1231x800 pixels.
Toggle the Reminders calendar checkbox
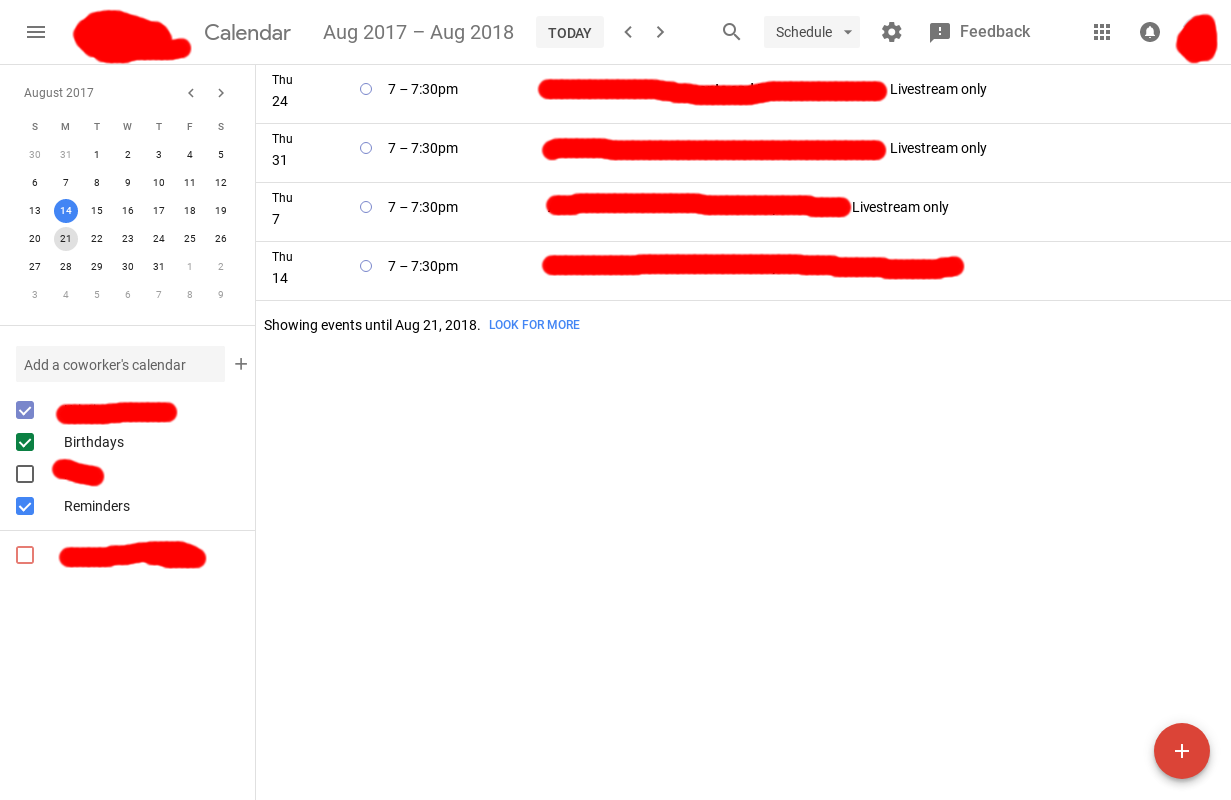pos(25,506)
